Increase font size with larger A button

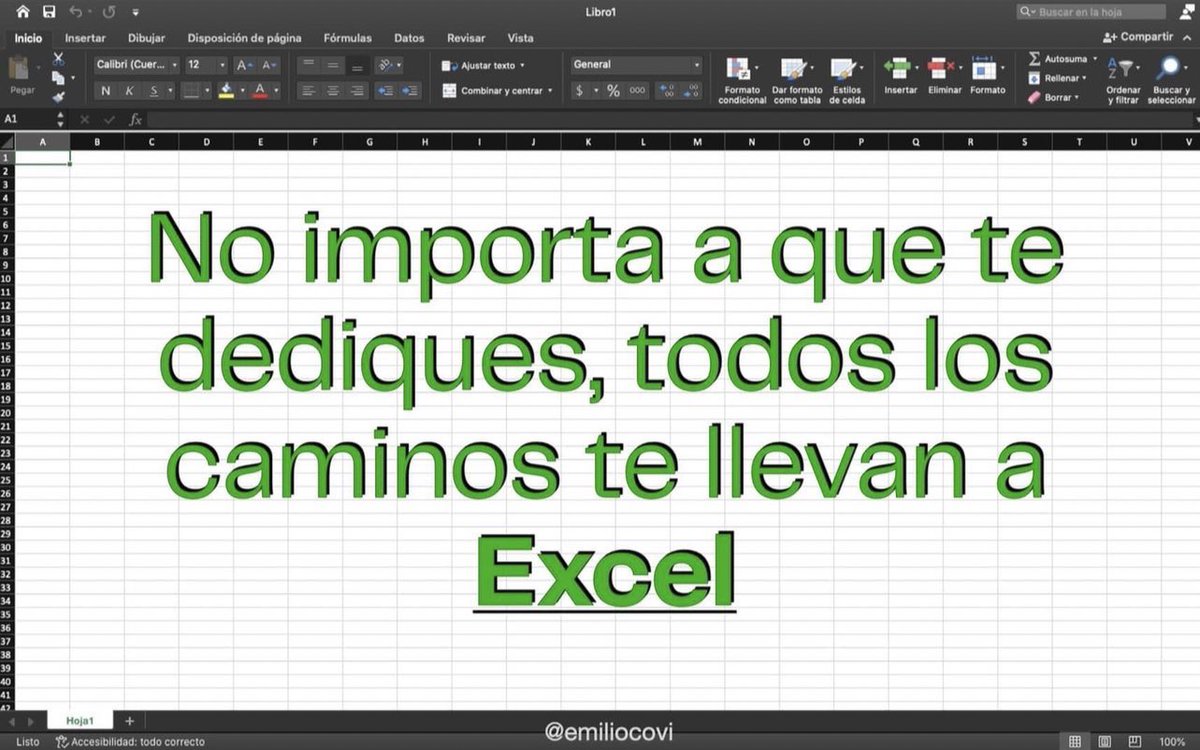tap(245, 64)
